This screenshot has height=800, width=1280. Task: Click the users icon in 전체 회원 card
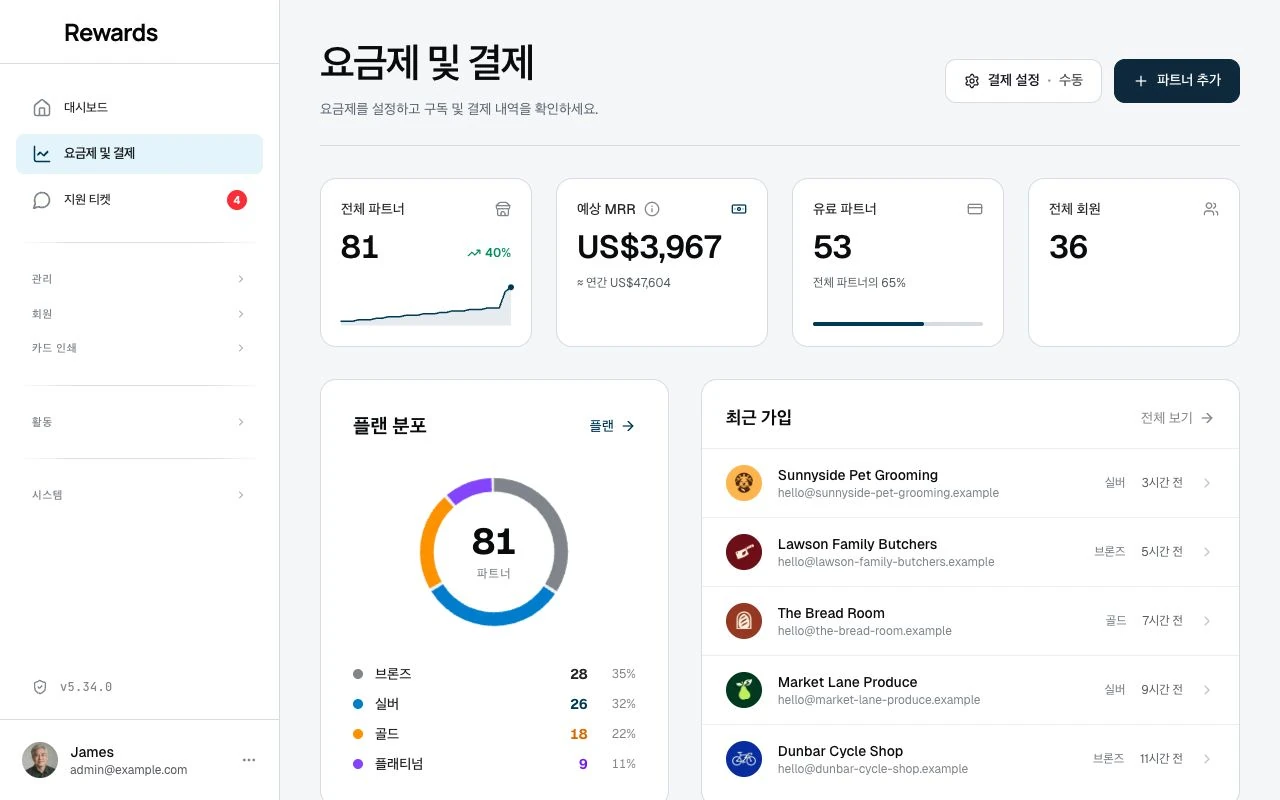click(1211, 209)
